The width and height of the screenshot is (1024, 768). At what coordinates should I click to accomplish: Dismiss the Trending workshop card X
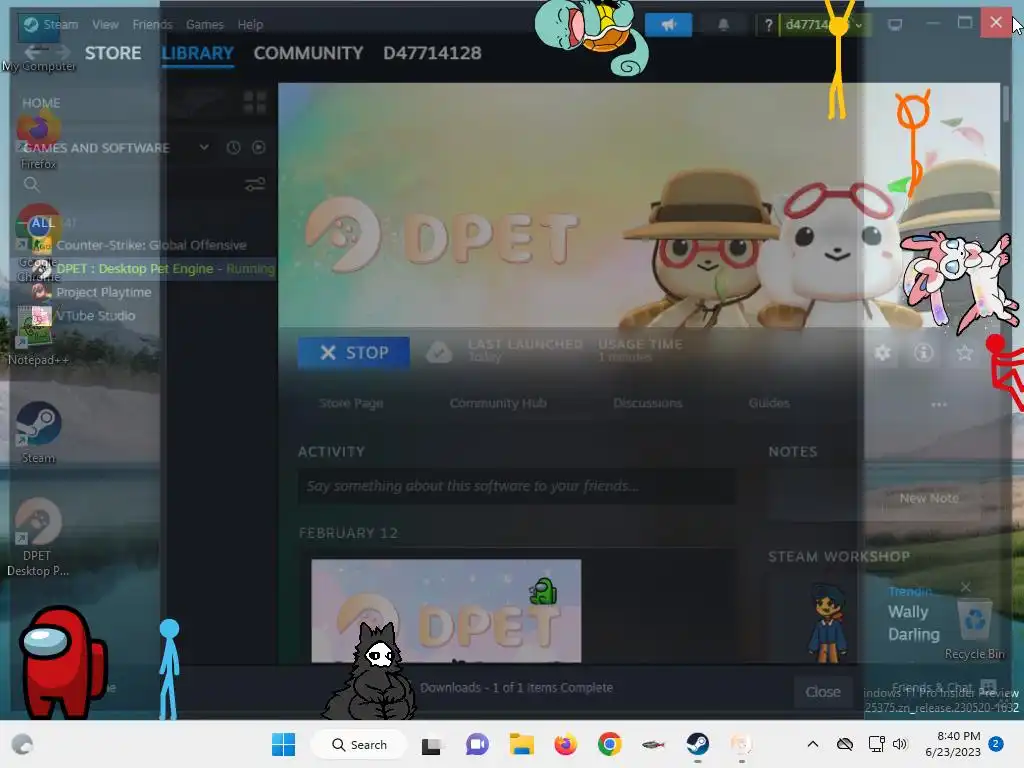click(x=966, y=586)
